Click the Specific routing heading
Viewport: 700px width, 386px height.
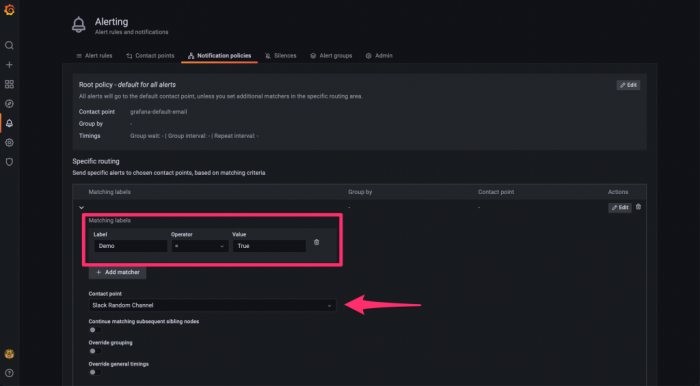click(96, 161)
